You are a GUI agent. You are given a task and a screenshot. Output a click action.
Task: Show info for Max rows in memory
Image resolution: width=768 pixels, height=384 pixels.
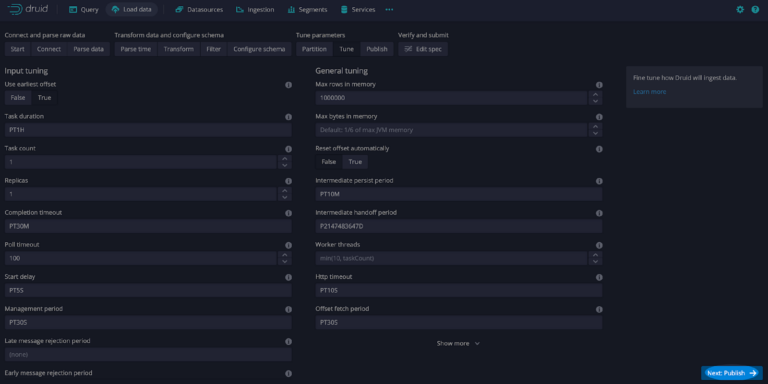[599, 85]
